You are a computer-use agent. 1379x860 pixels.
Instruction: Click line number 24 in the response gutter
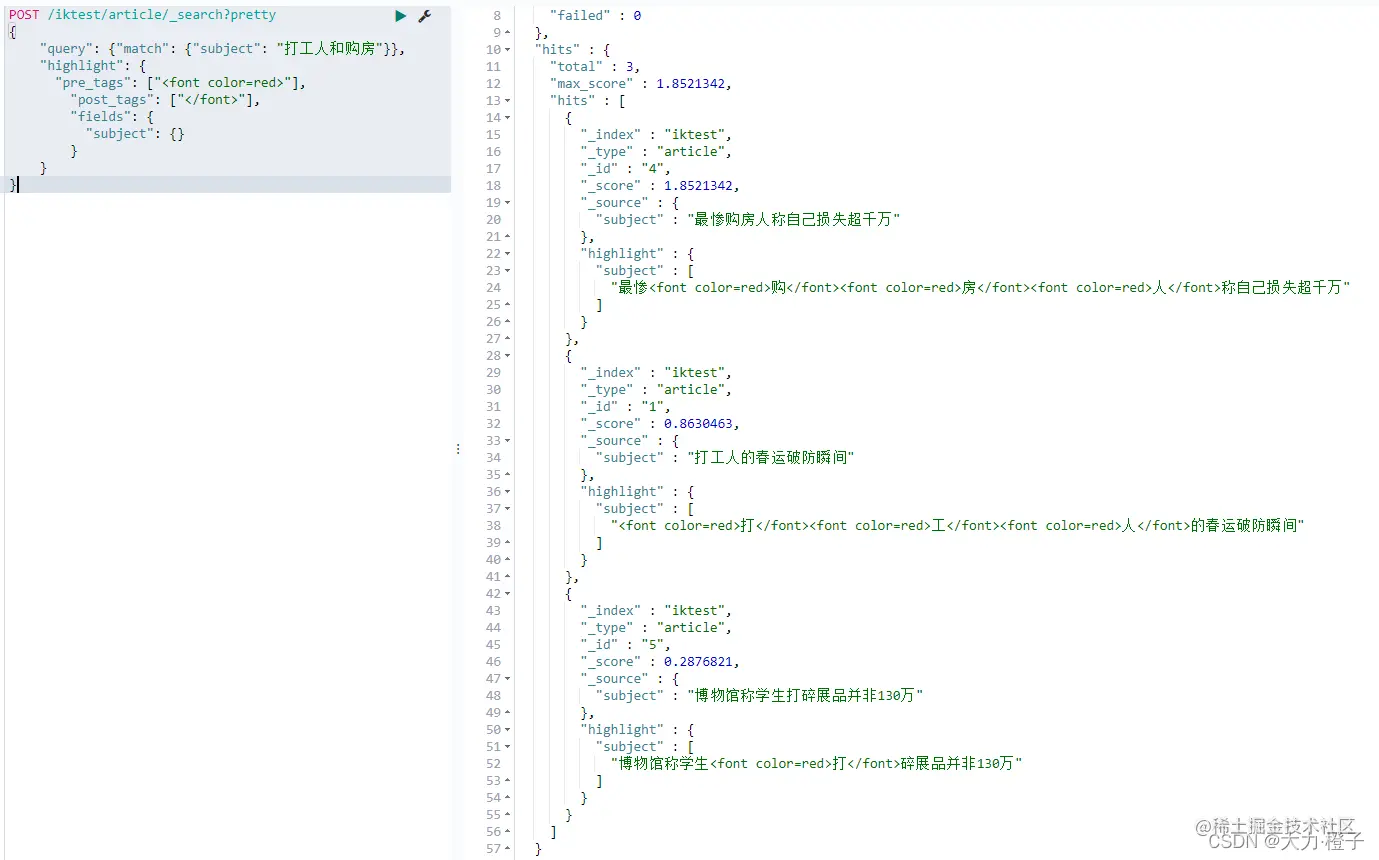(x=493, y=288)
